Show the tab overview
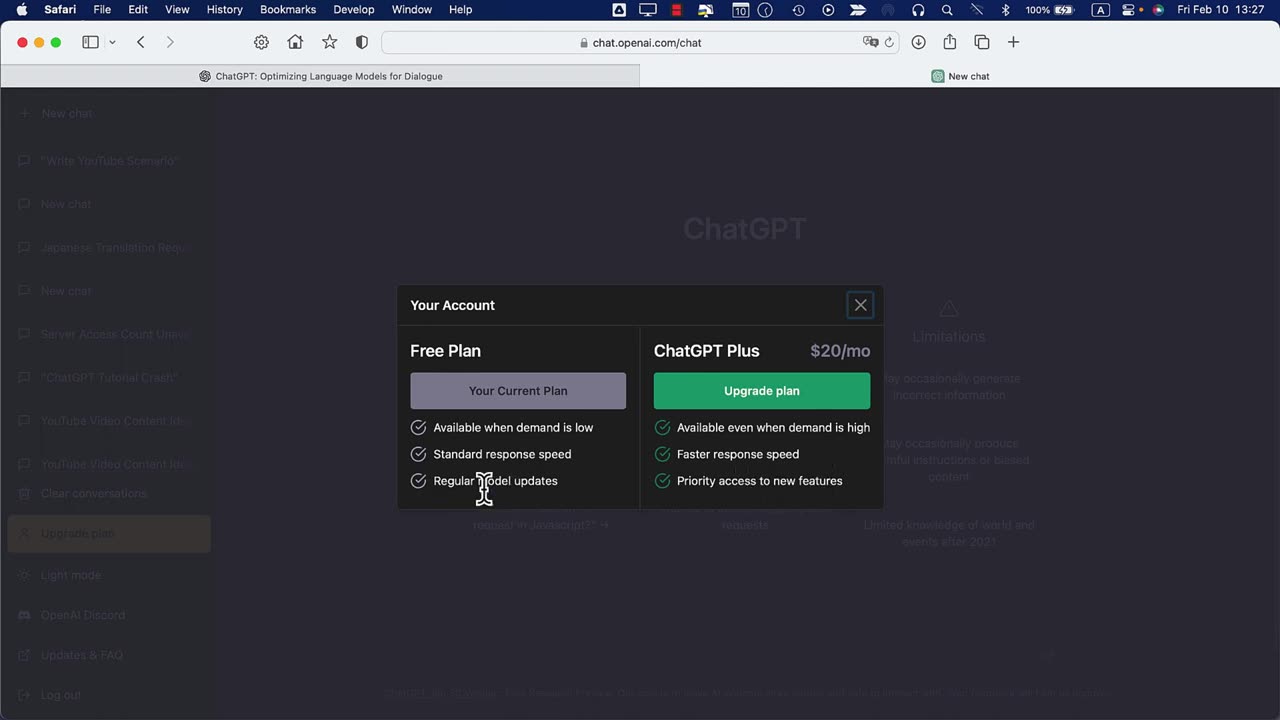This screenshot has width=1280, height=720. pos(982,42)
